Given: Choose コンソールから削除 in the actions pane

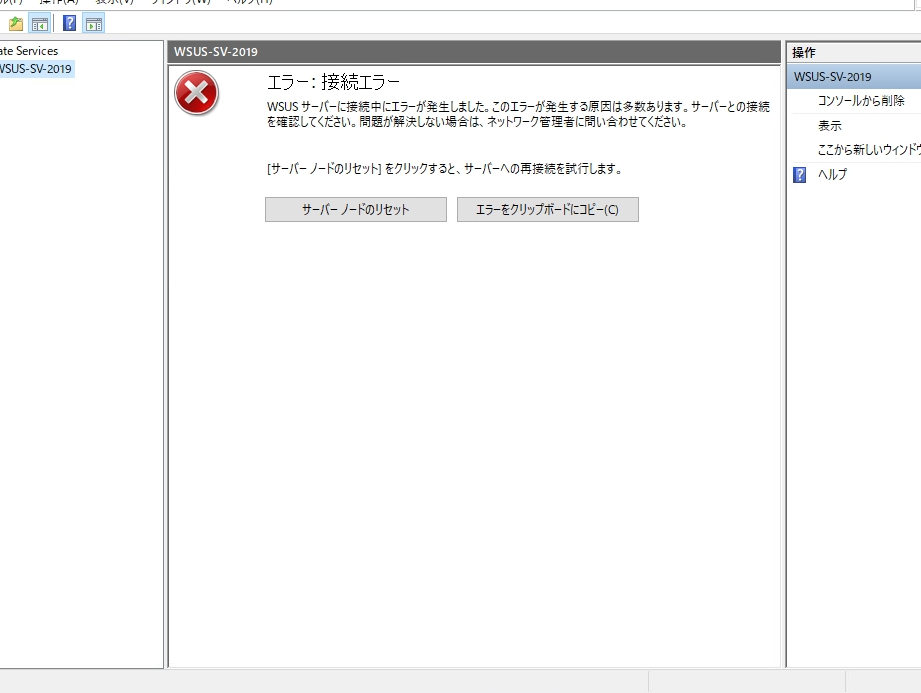Looking at the screenshot, I should click(x=861, y=101).
